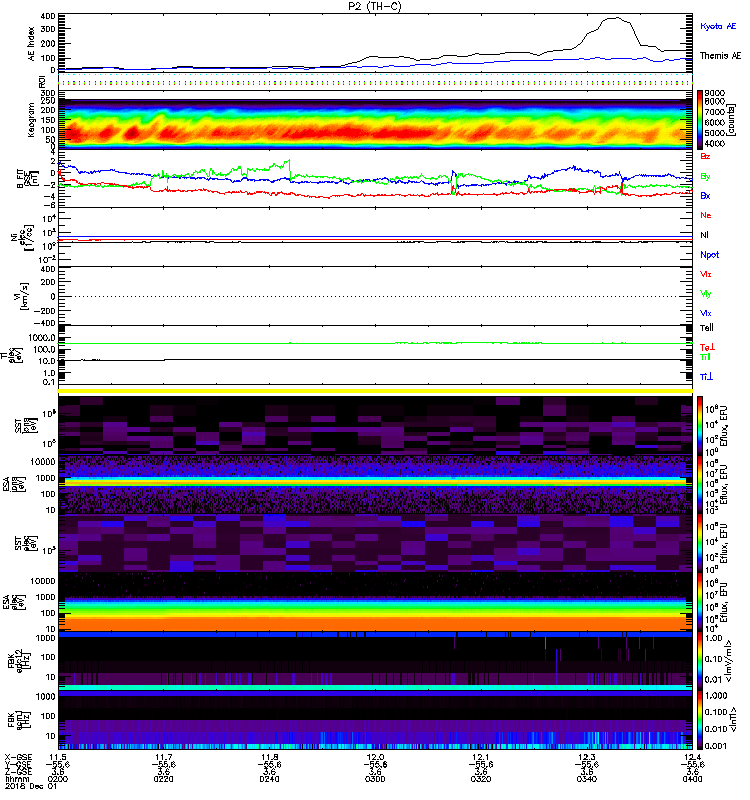Click the Keogram counts color bar
Screen dimensions: 750x800
pyautogui.click(x=700, y=120)
